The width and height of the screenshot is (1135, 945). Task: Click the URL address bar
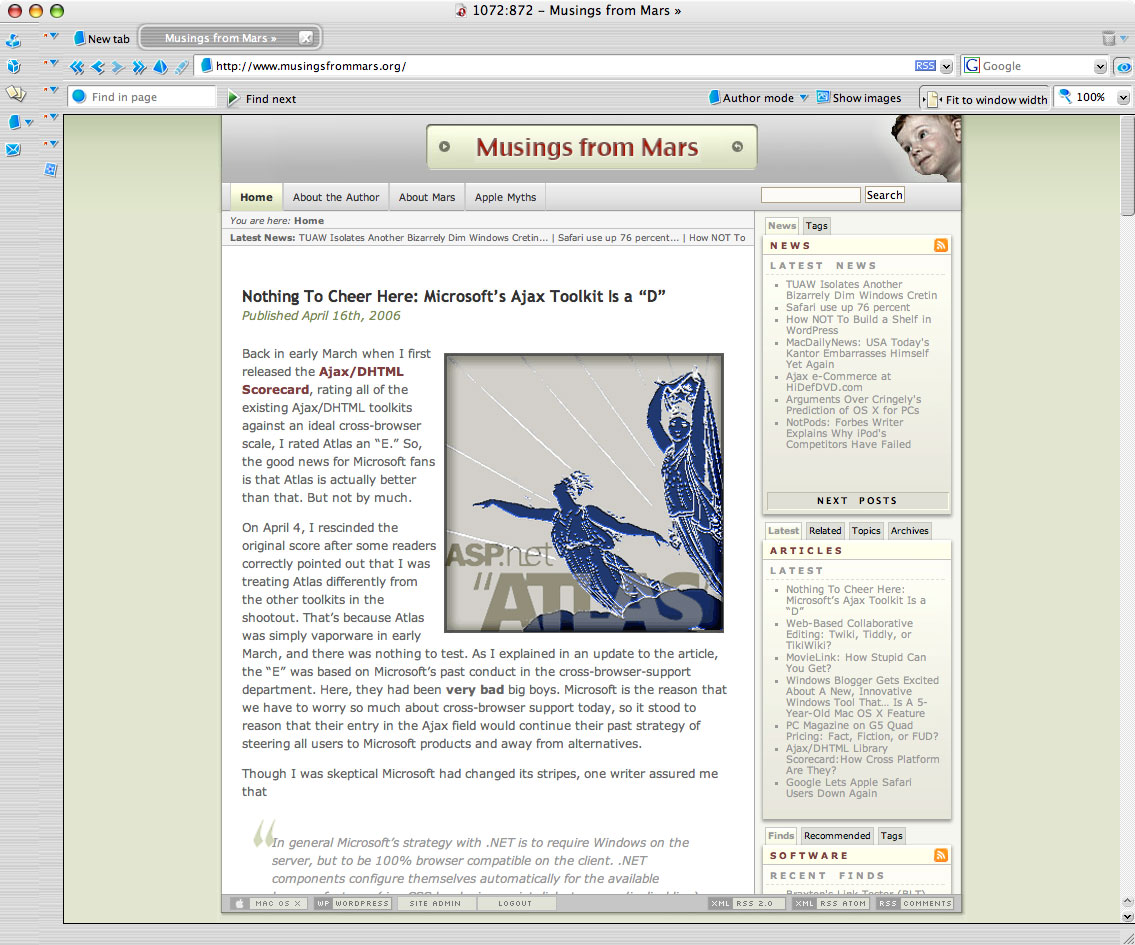tap(565, 66)
